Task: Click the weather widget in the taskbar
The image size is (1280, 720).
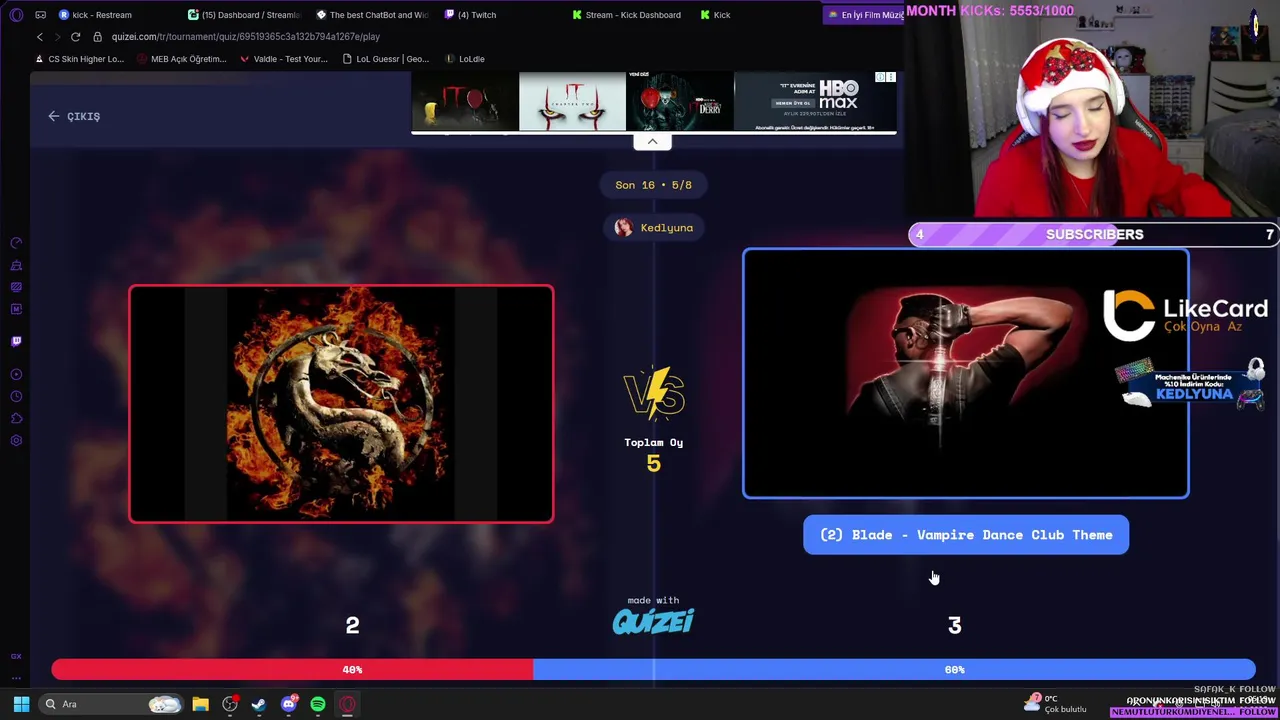Action: pyautogui.click(x=1055, y=704)
